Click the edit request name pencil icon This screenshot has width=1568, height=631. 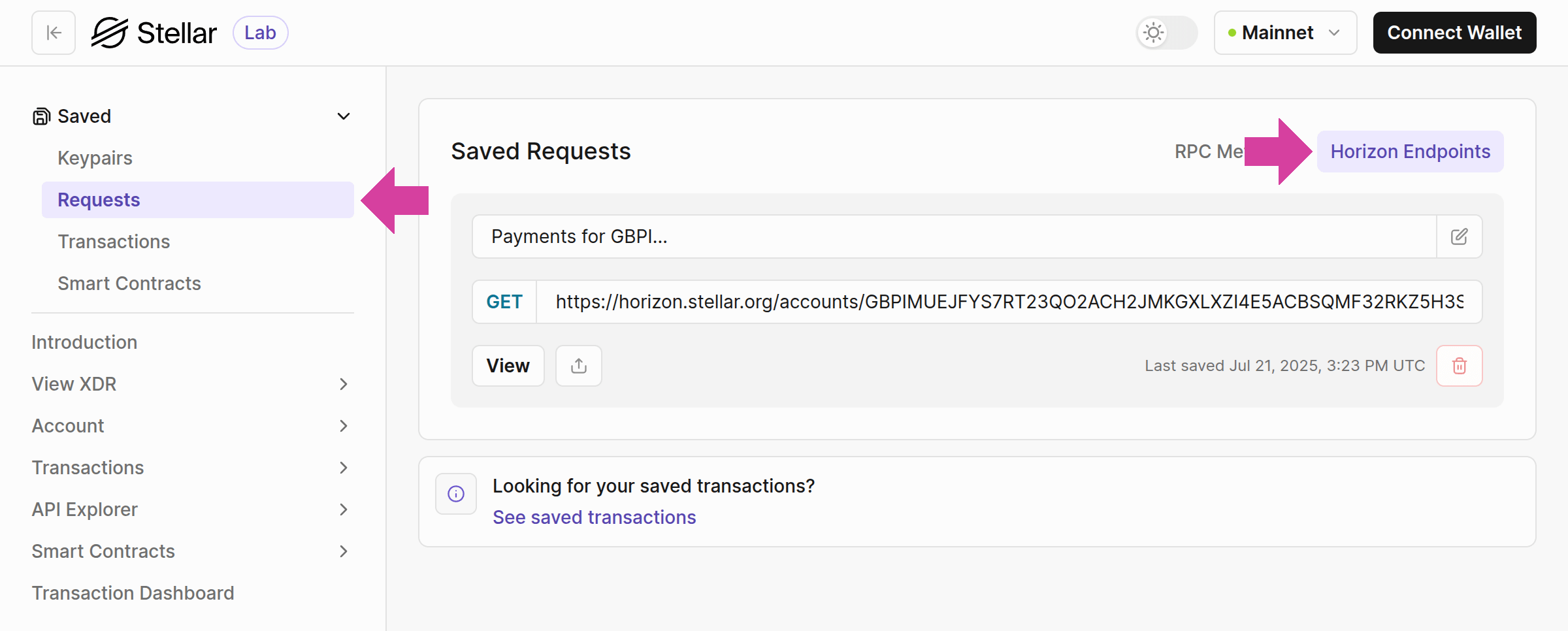(1459, 236)
